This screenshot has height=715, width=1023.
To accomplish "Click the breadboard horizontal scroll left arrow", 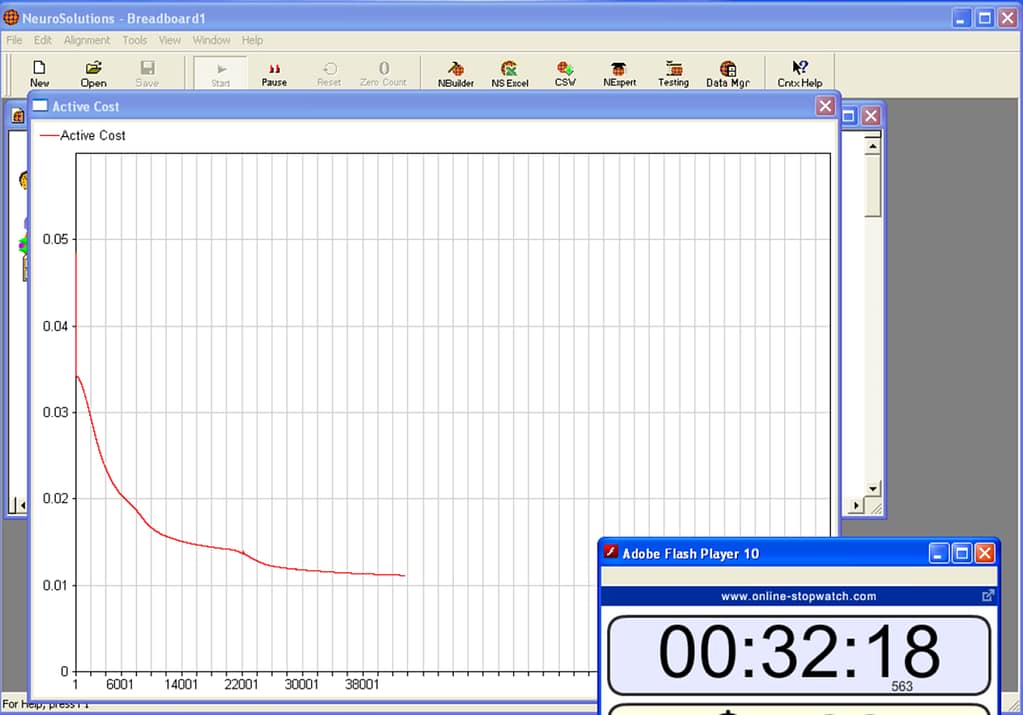I will click(x=22, y=505).
